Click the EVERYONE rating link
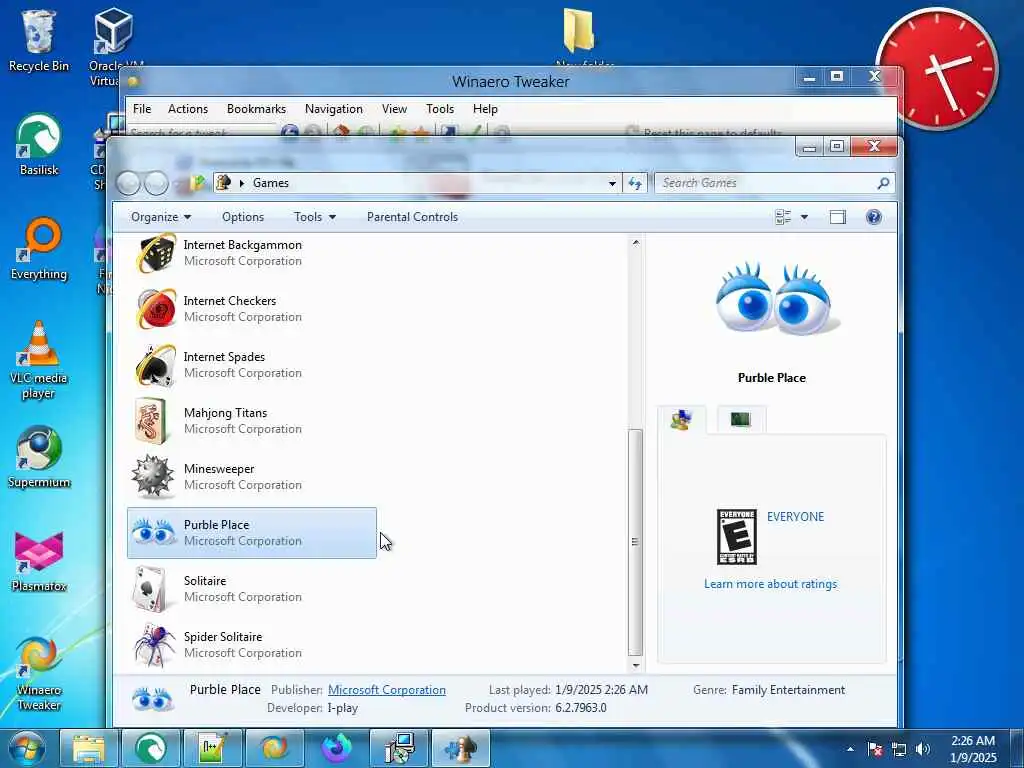The image size is (1024, 768). tap(795, 517)
